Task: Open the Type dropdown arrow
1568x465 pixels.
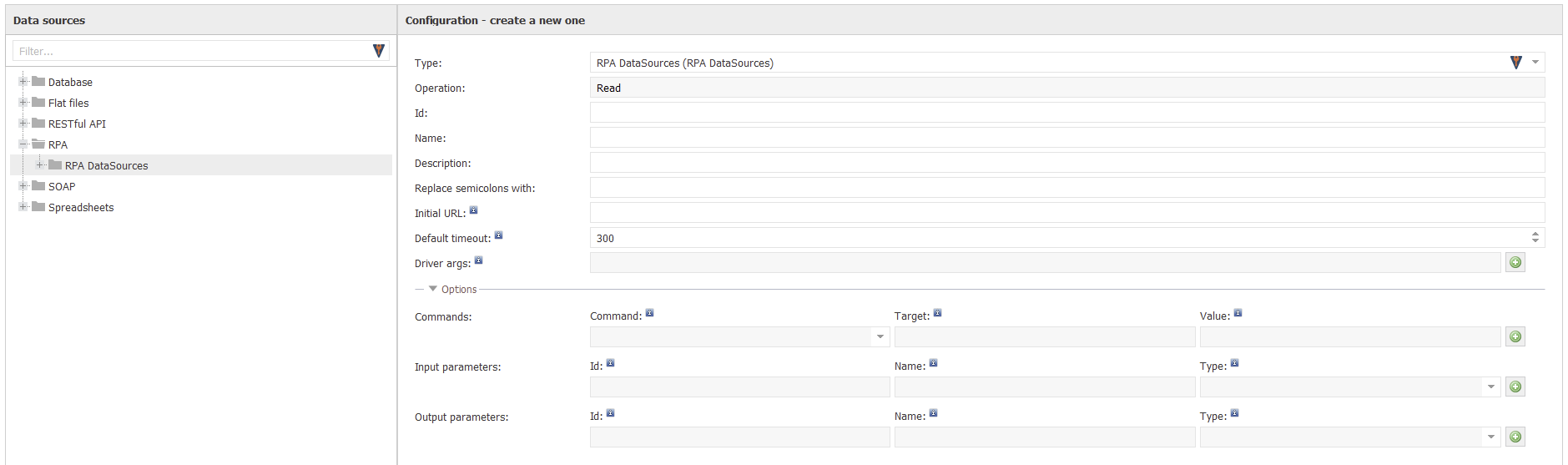Action: [1535, 63]
